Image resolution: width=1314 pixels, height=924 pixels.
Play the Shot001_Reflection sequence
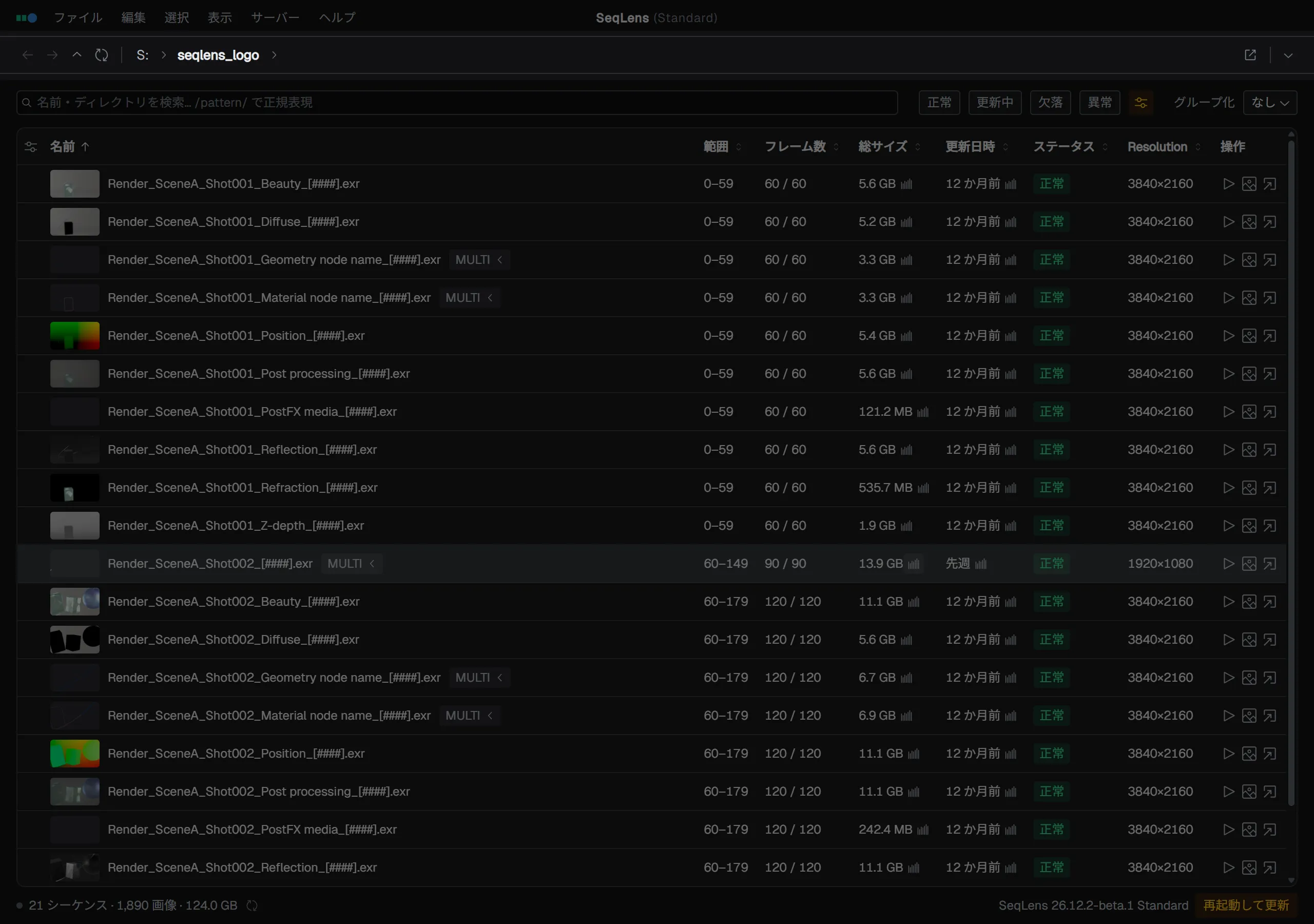[x=1228, y=449]
